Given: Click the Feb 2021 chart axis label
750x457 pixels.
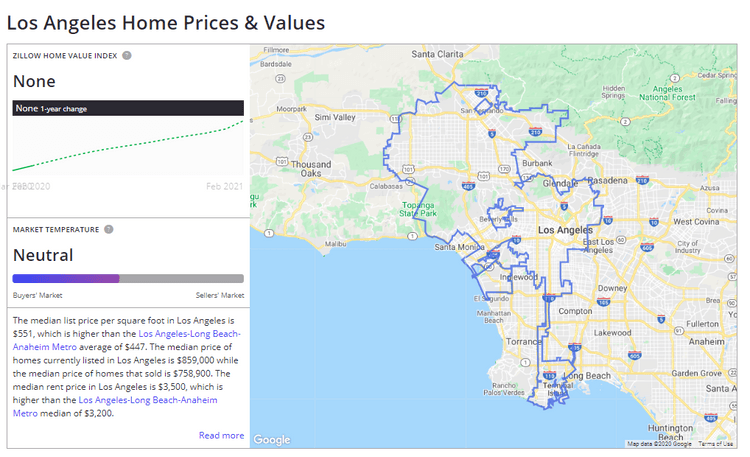Looking at the screenshot, I should (x=224, y=187).
